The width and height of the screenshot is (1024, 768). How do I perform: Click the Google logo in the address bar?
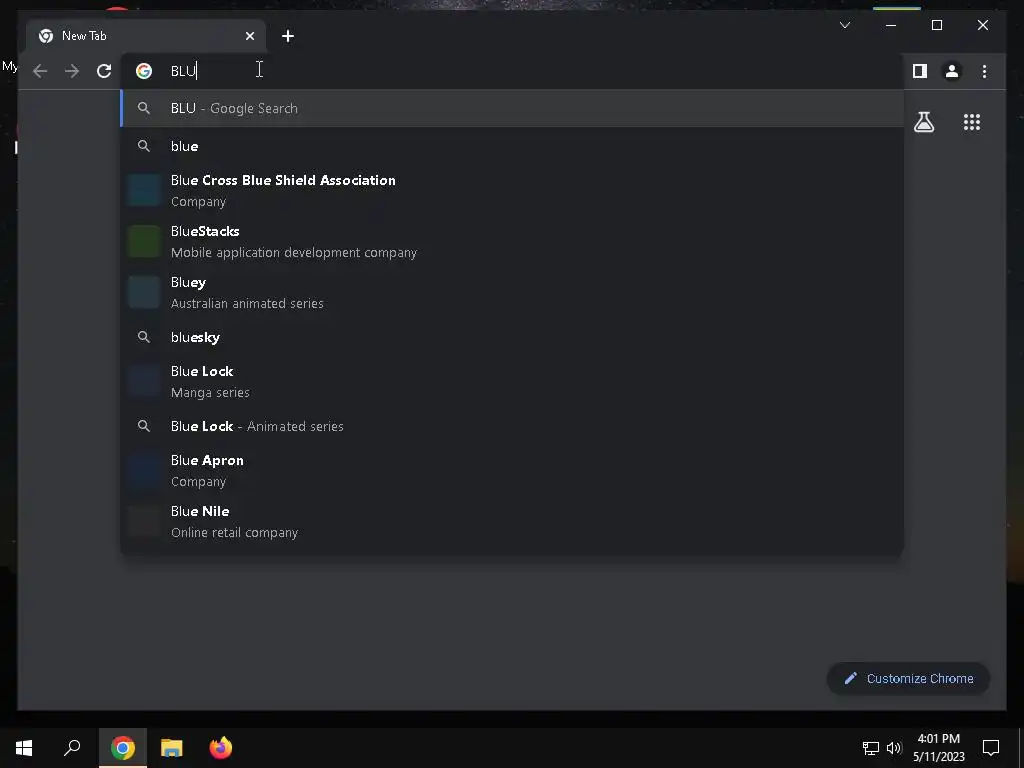144,71
